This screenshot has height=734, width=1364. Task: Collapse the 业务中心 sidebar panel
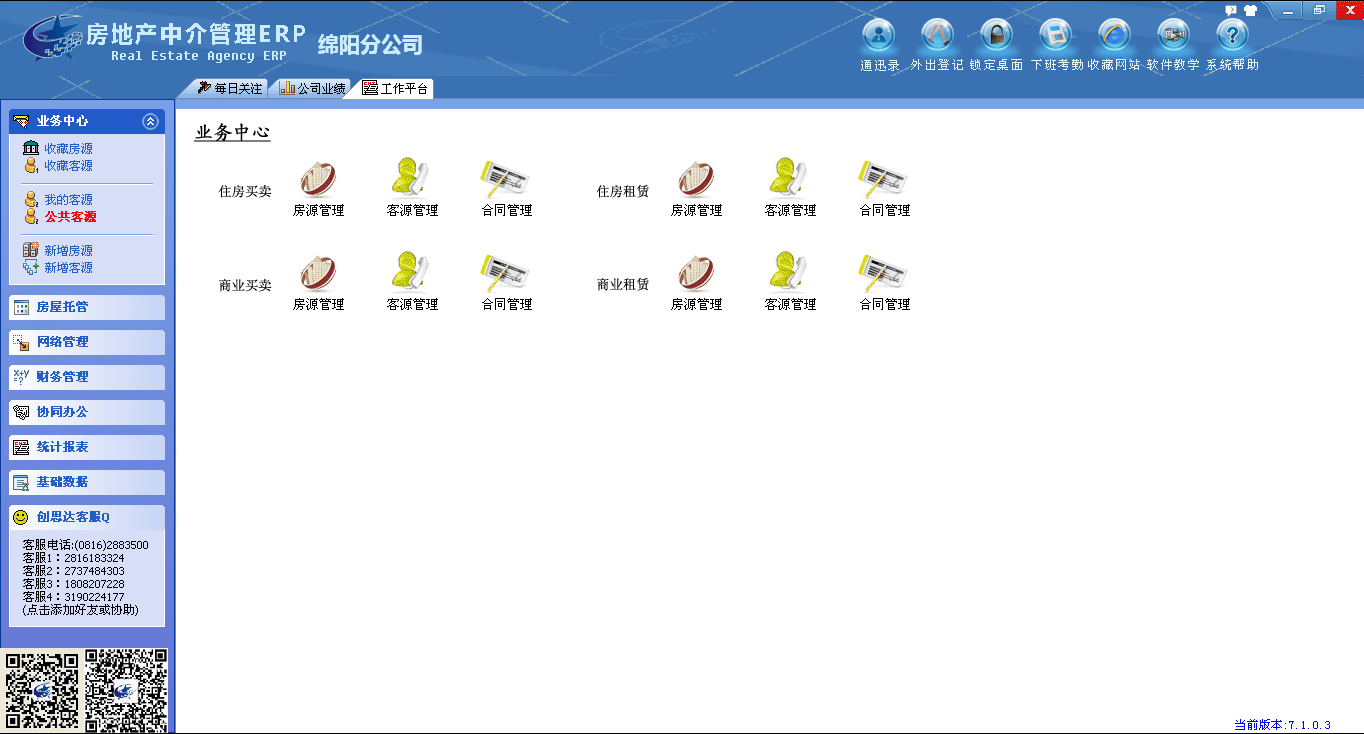tap(150, 121)
